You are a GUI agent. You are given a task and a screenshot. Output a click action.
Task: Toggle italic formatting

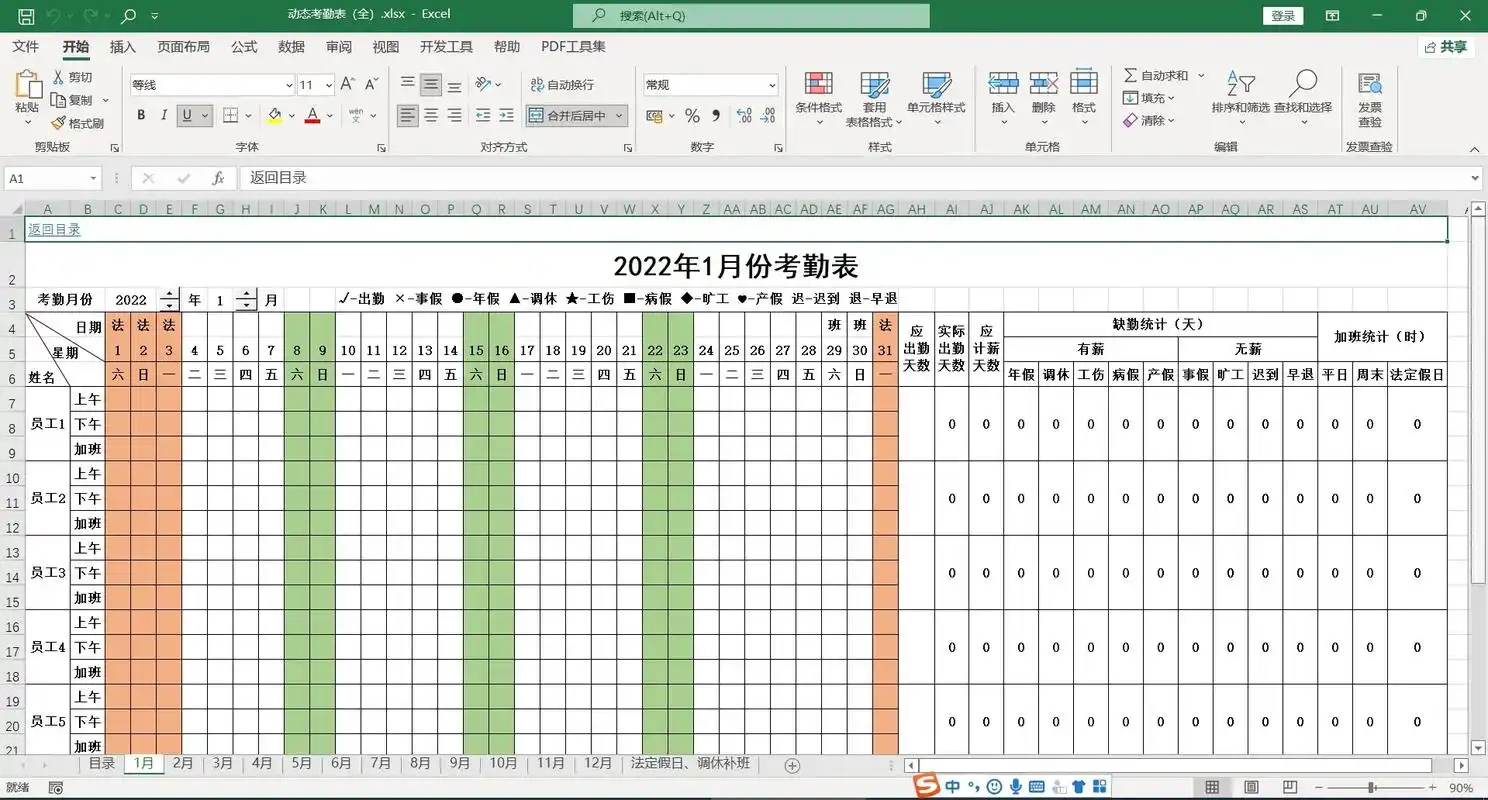tap(164, 115)
